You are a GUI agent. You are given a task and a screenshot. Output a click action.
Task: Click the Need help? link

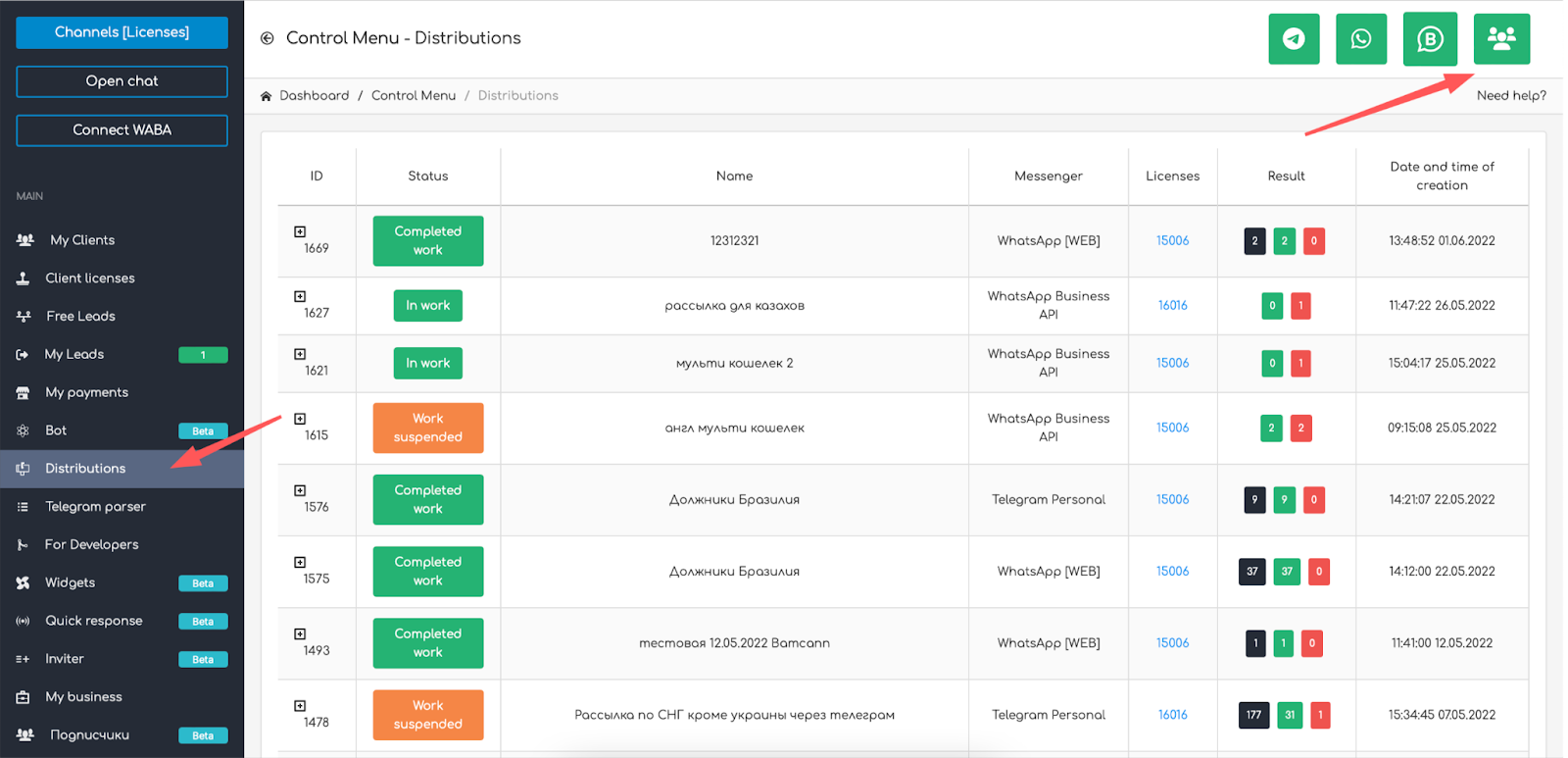1510,96
